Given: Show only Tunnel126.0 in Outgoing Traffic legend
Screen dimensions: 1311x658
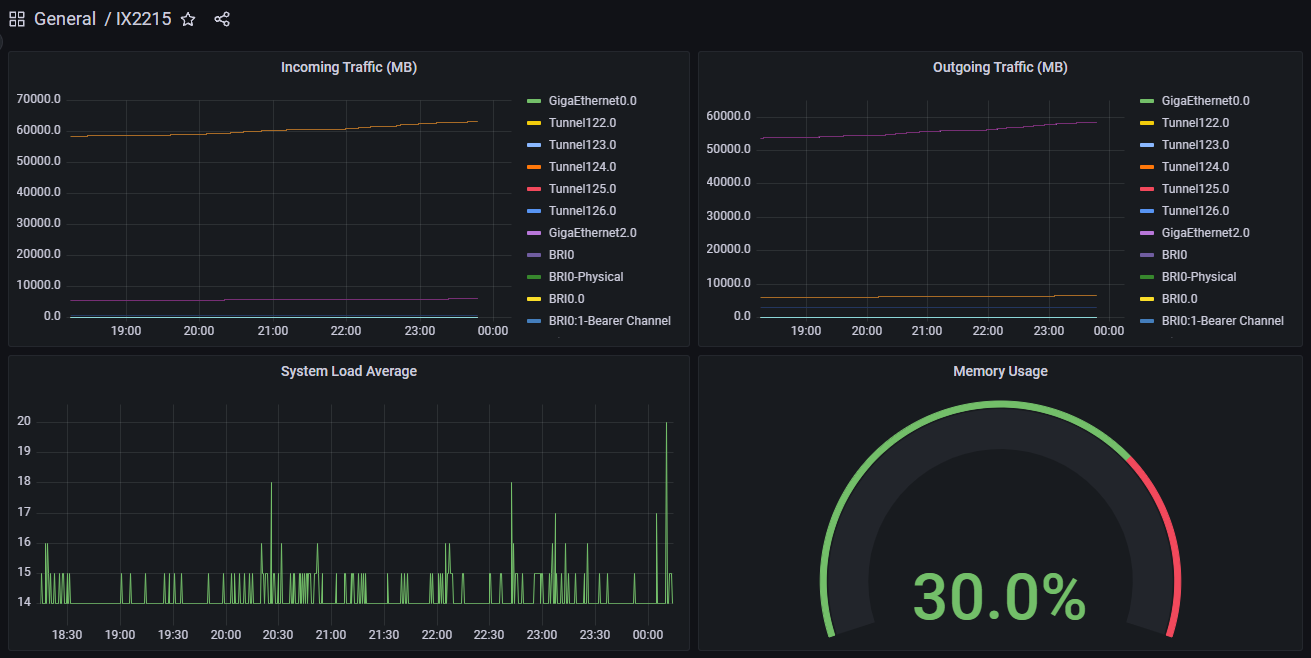Looking at the screenshot, I should tap(1195, 211).
